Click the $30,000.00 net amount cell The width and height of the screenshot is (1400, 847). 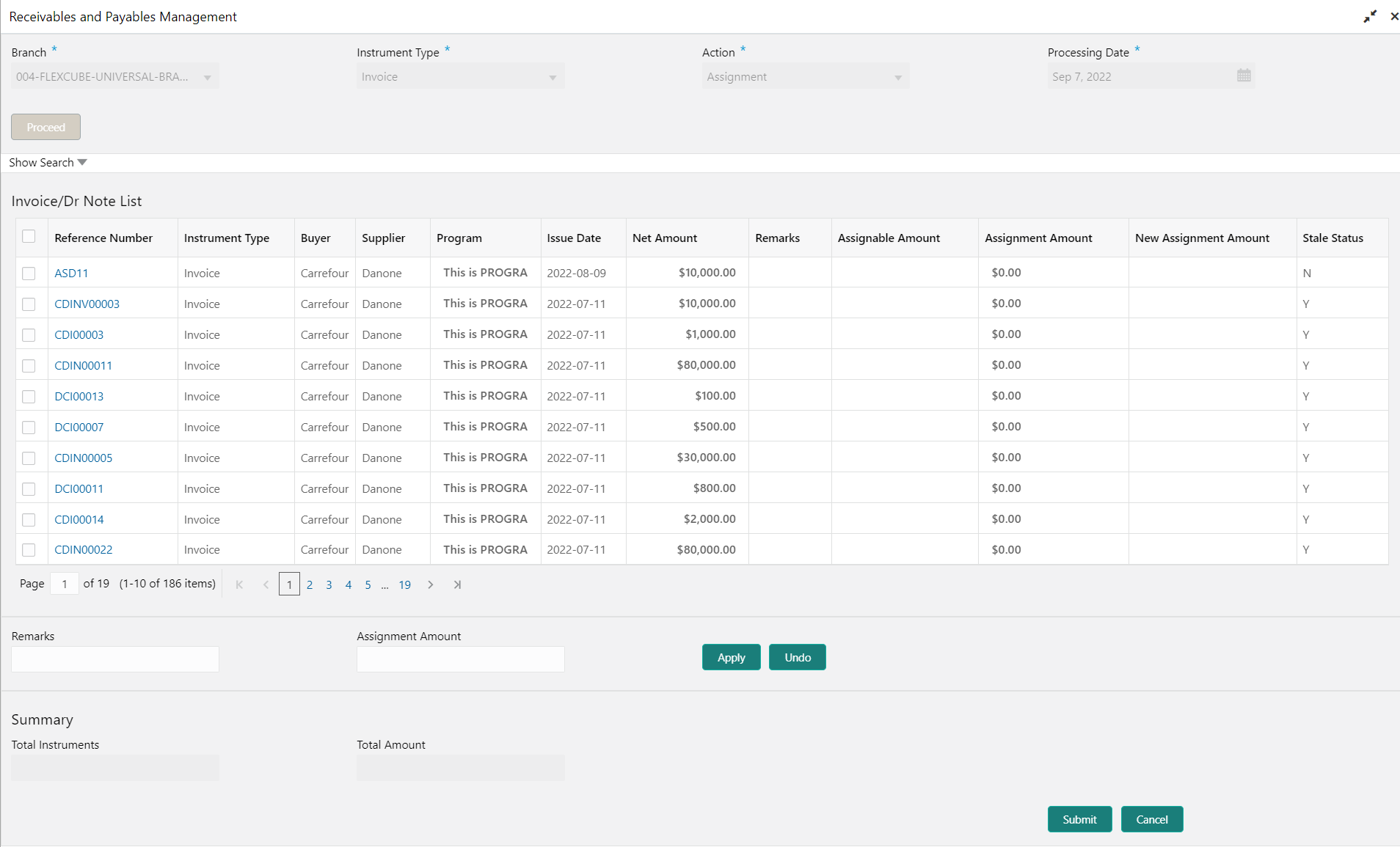tap(688, 457)
